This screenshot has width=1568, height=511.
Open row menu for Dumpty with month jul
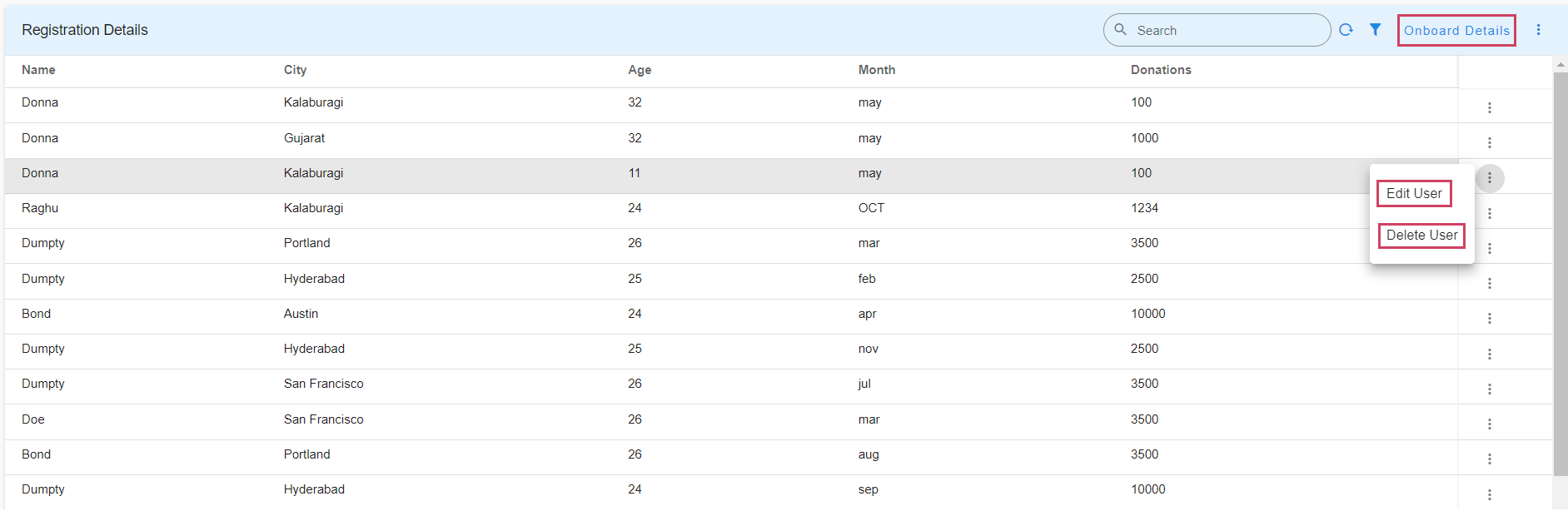click(x=1489, y=389)
